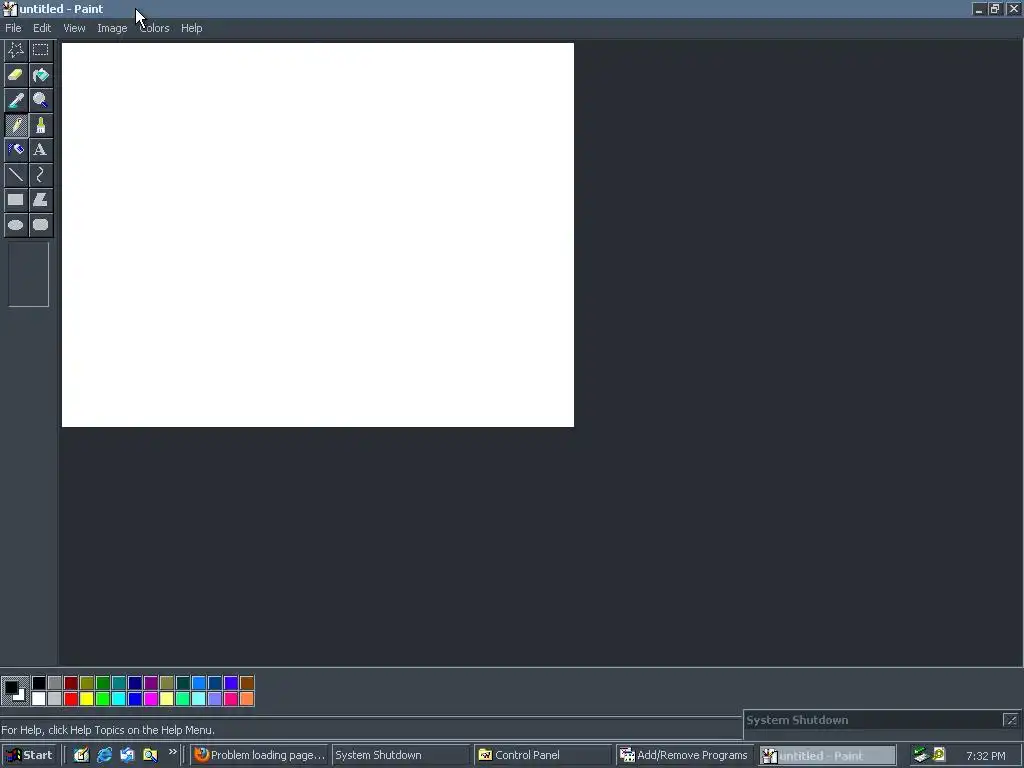This screenshot has height=768, width=1024.
Task: Switch to Control Panel taskbar button
Action: (543, 755)
